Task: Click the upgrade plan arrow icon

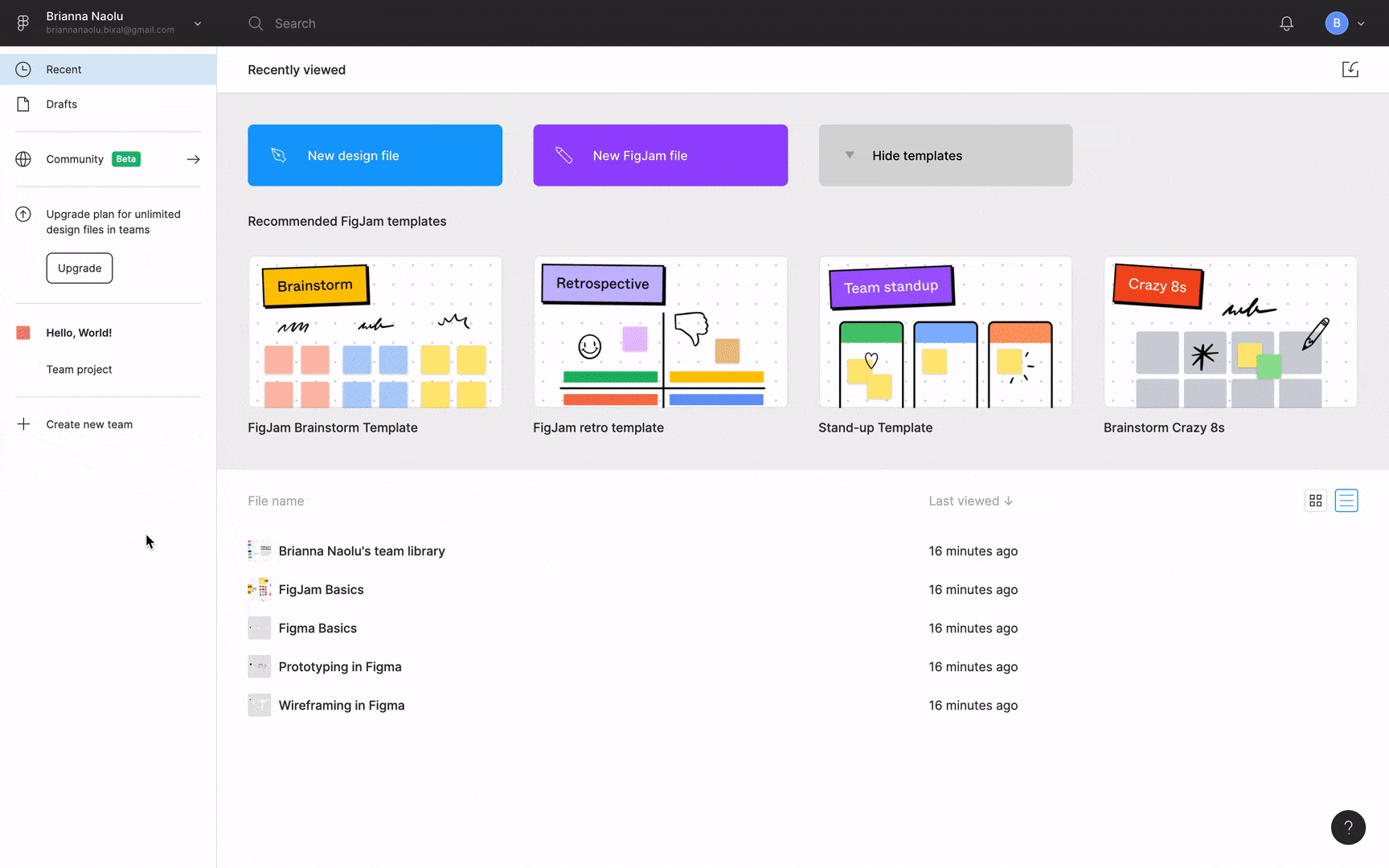Action: coord(23,214)
